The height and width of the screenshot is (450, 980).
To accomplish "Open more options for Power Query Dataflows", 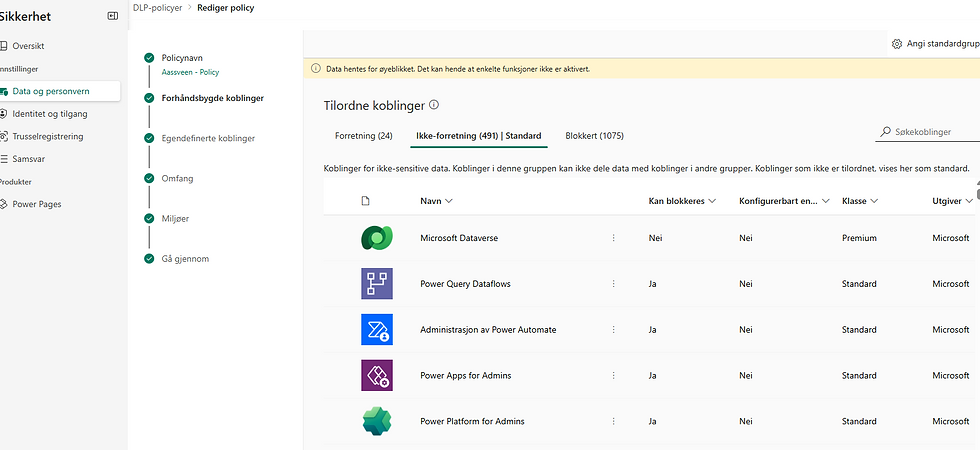I will pos(613,284).
